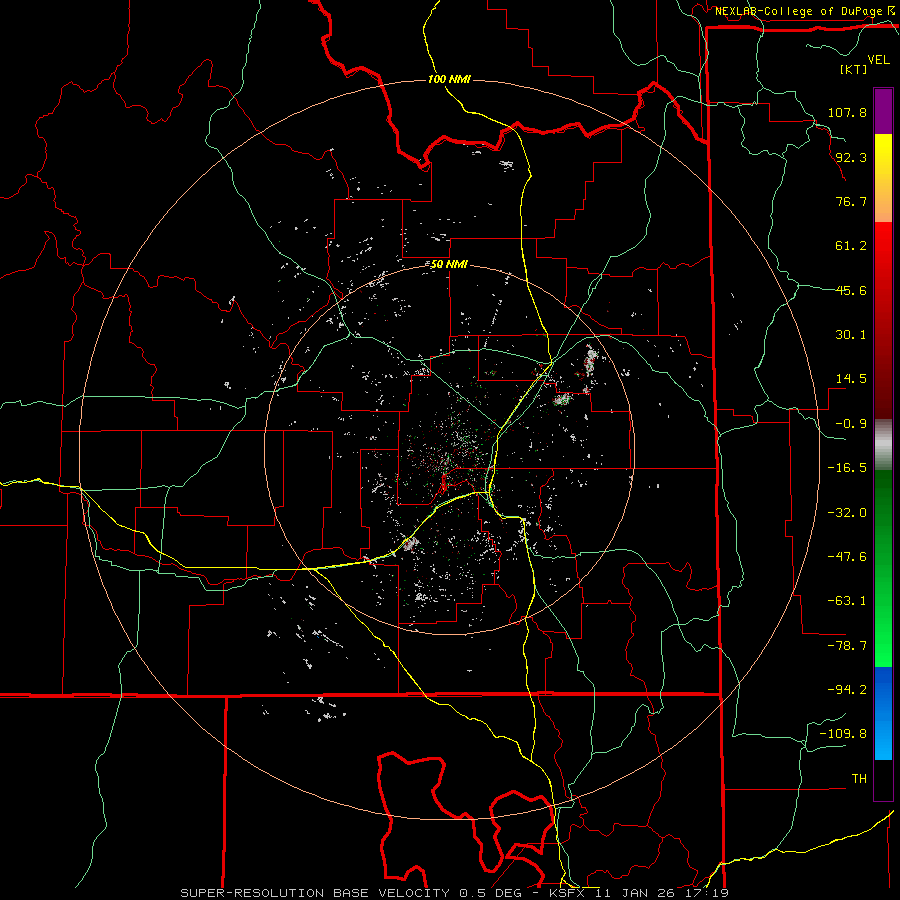Screen dimensions: 900x900
Task: Click the 61.2 velocity scale value
Action: 851,246
